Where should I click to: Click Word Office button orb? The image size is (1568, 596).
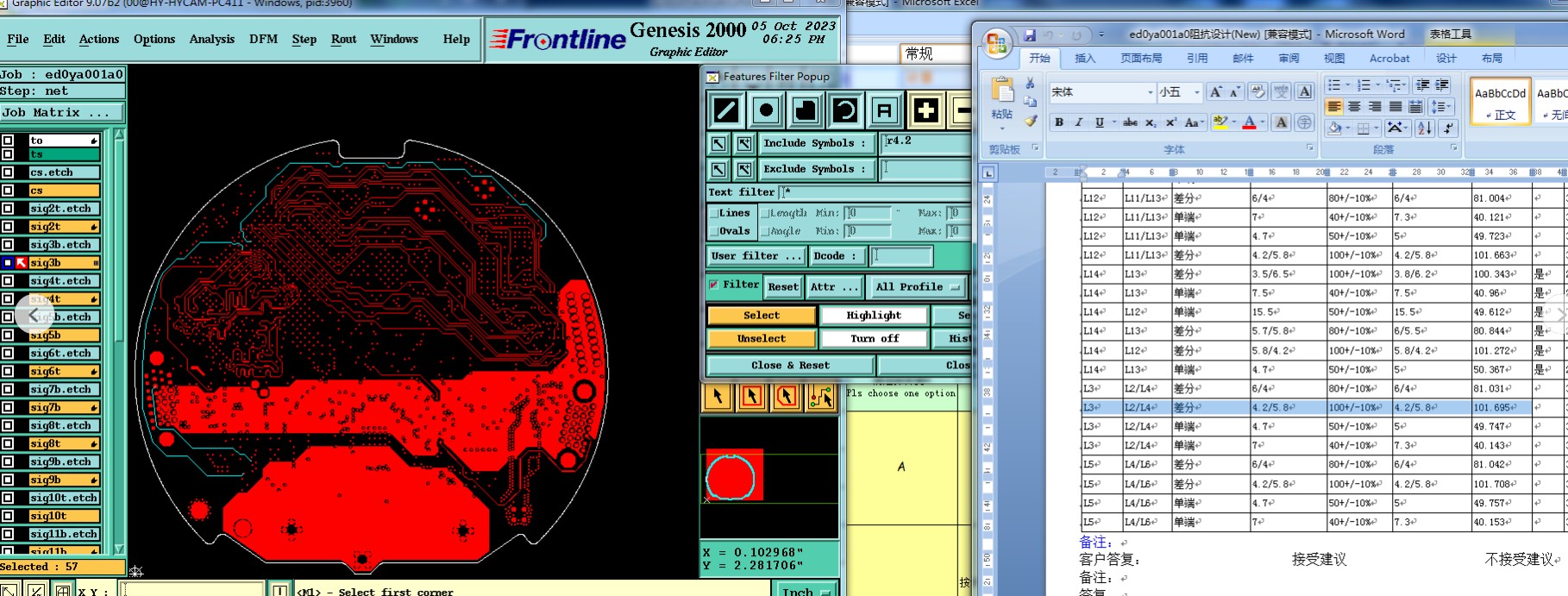[997, 43]
